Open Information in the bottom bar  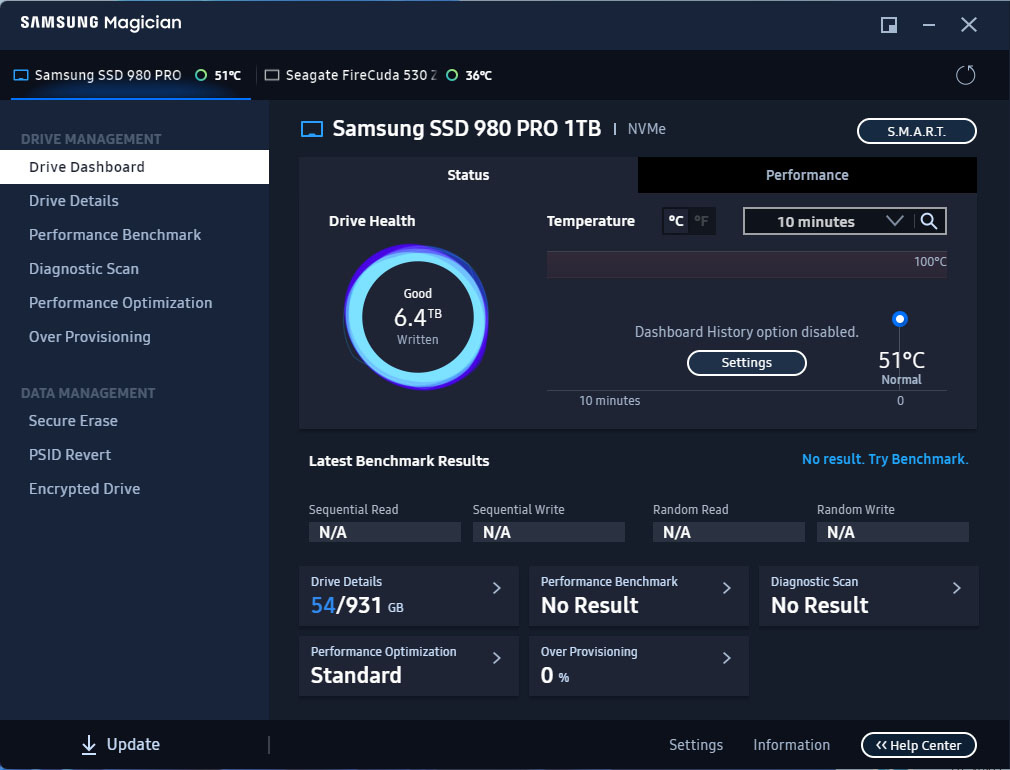point(792,746)
